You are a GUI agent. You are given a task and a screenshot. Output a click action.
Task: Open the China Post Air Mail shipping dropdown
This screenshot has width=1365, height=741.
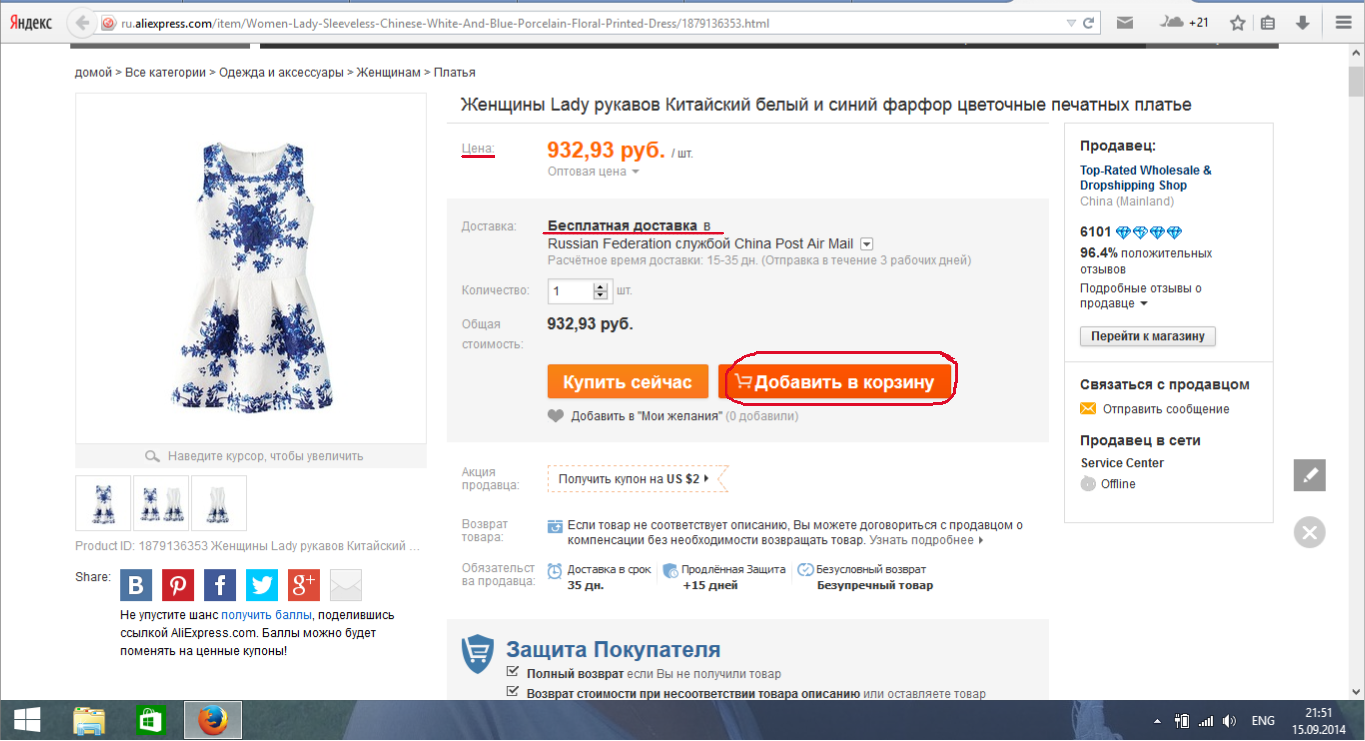point(867,243)
